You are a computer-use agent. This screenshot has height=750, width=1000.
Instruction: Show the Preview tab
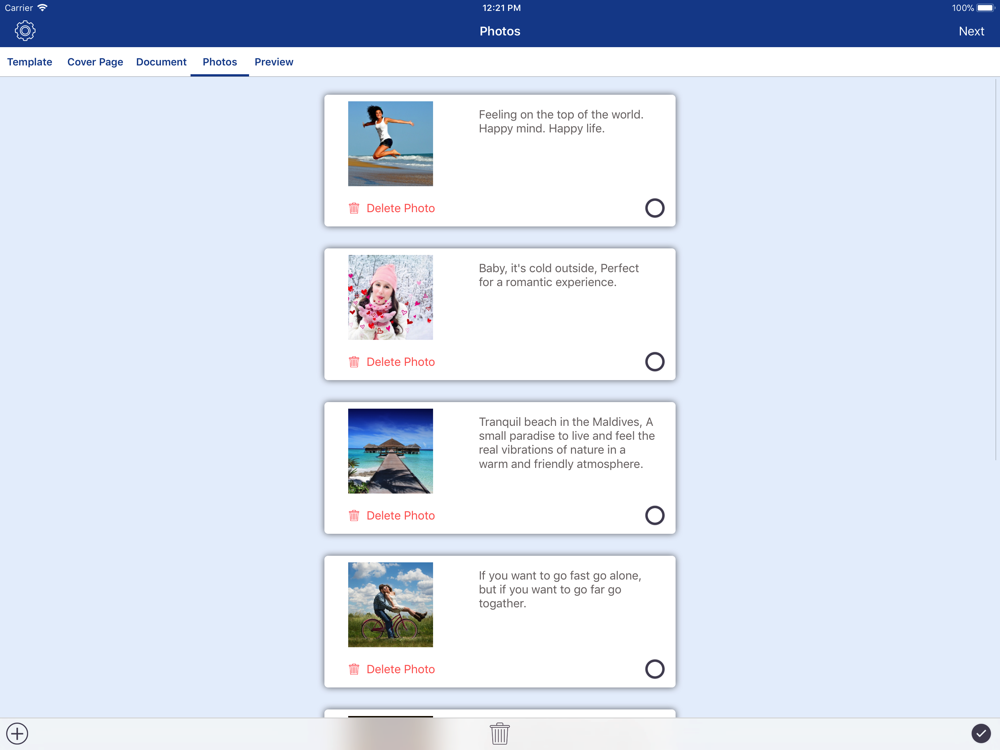(274, 62)
